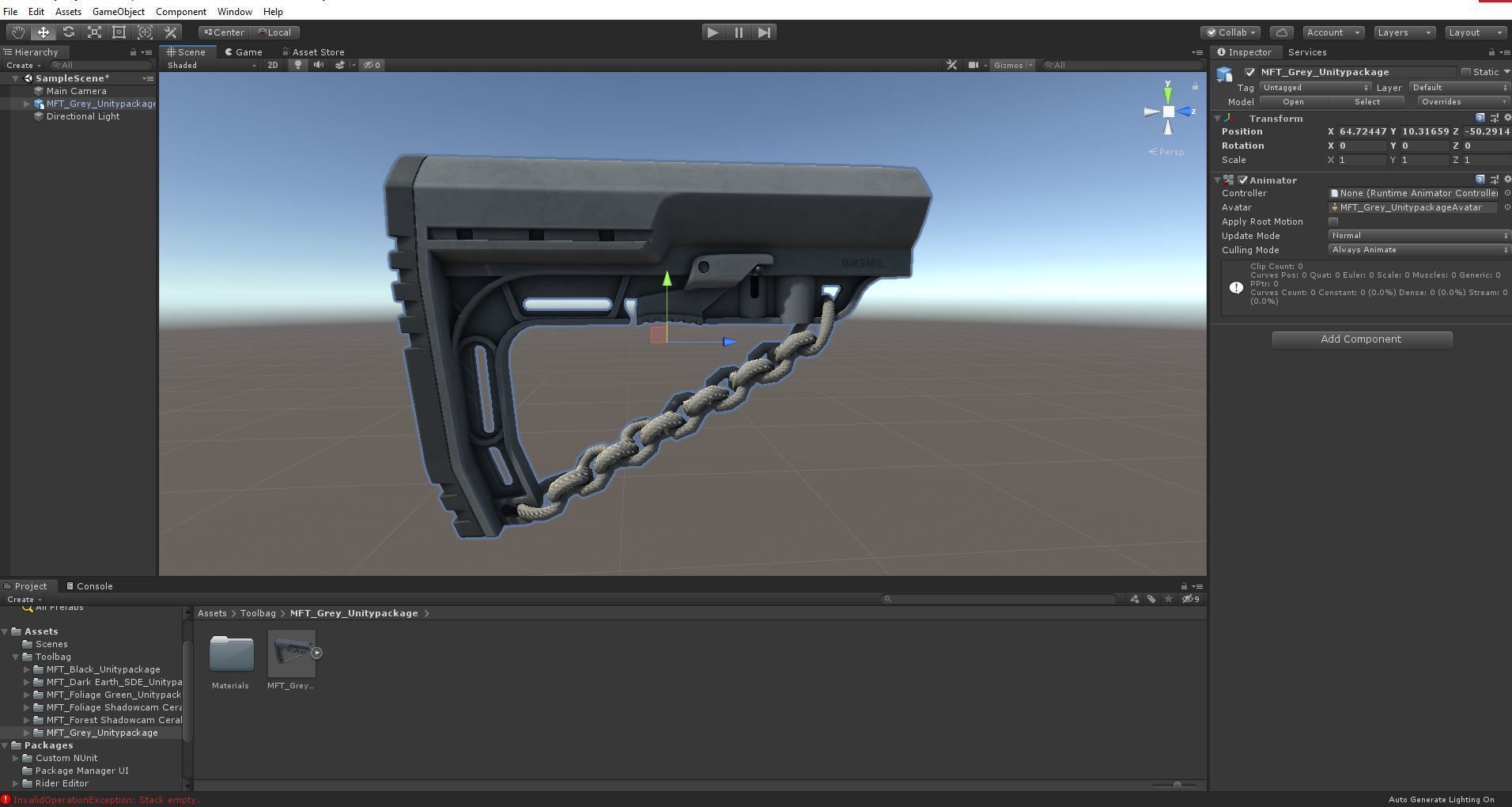
Task: Select the Rect transform tool
Action: 119,32
